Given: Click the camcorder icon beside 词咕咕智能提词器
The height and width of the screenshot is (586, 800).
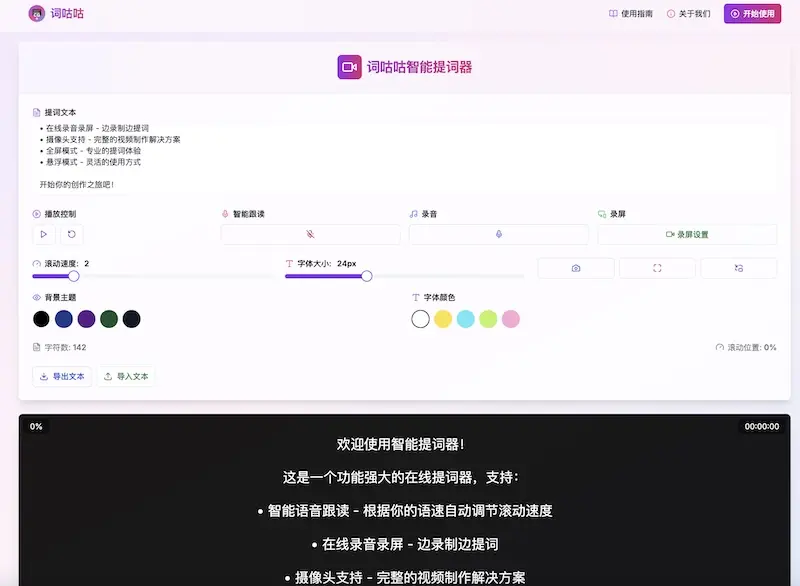Looking at the screenshot, I should (349, 67).
